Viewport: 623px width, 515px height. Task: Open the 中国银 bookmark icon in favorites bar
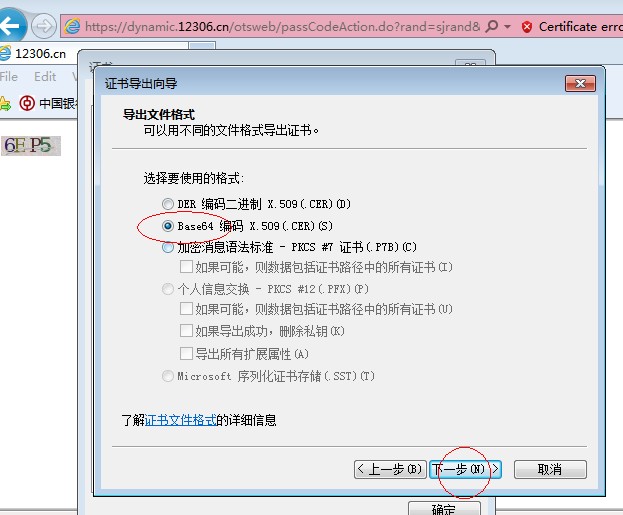[28, 102]
